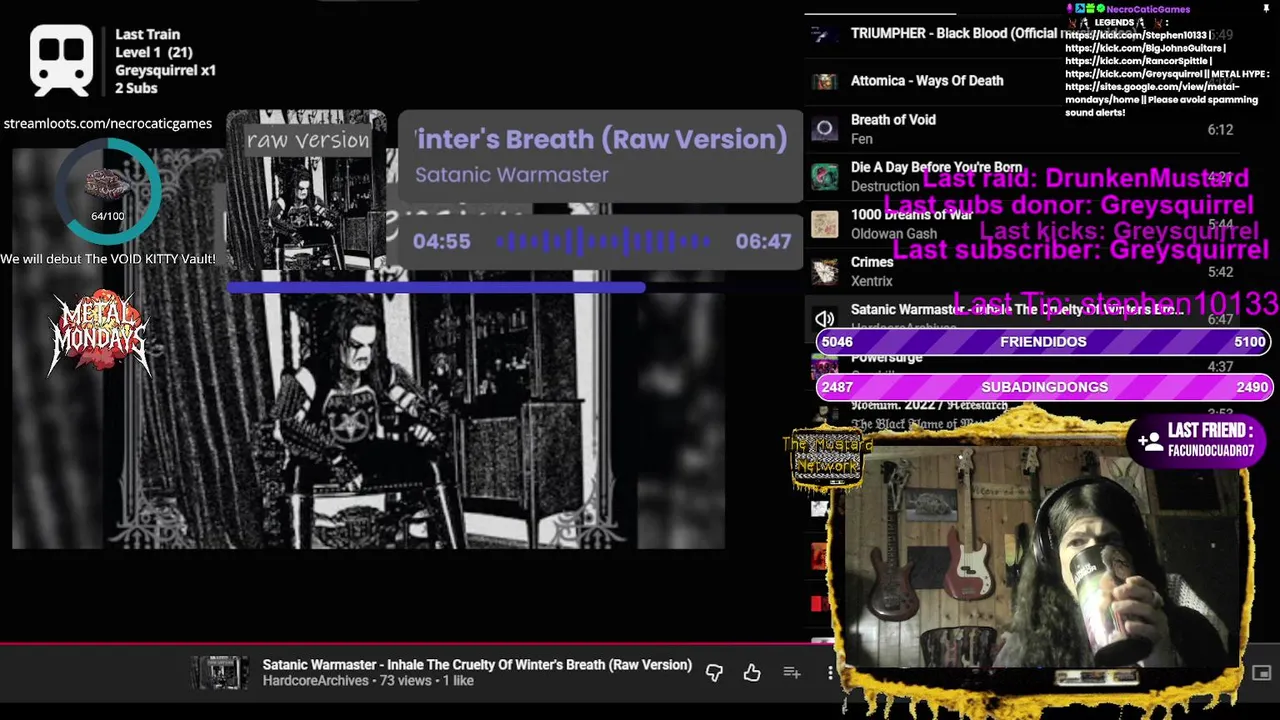Click the Mustard Network badge
Screen dimensions: 1280x720
pos(827,459)
